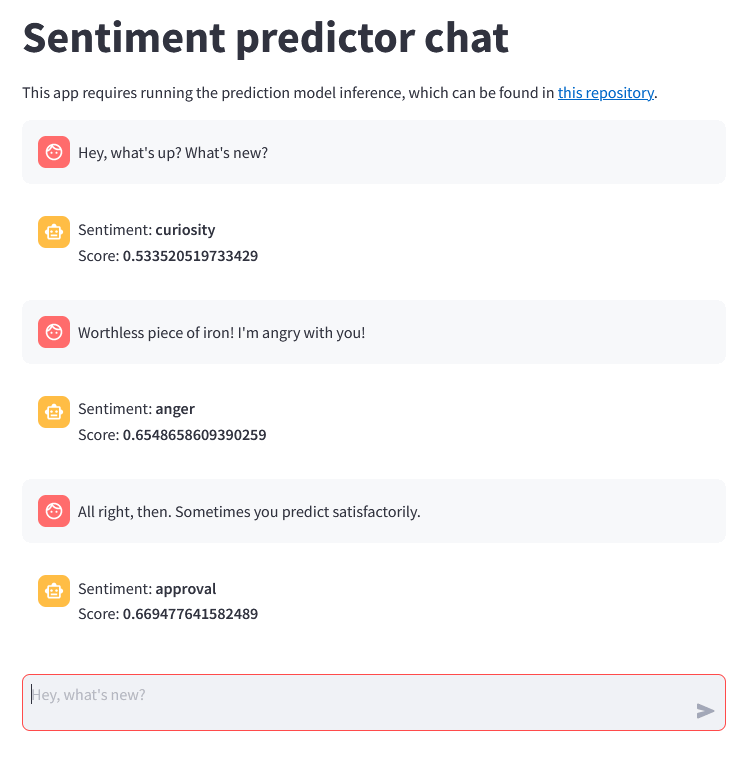Click user avatar beside "Worthless piece of iron" message
Viewport: 749px width, 757px height.
point(54,332)
